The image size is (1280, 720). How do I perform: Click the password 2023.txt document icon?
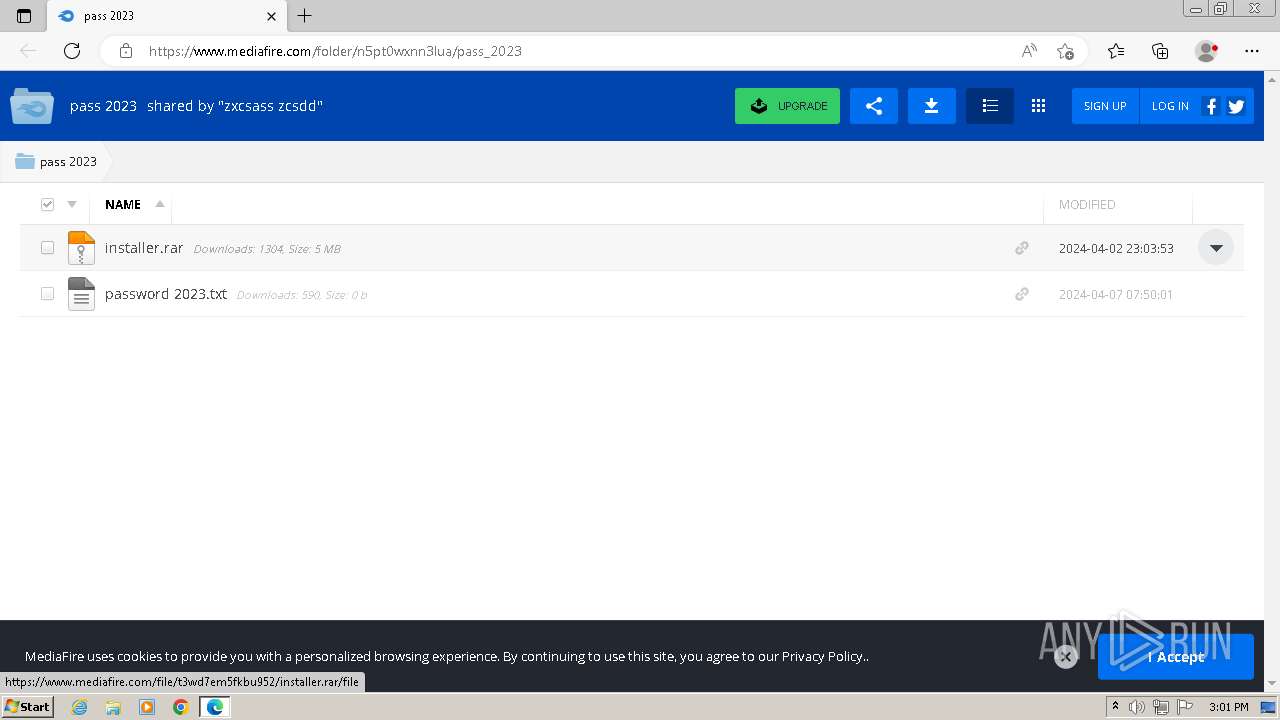pyautogui.click(x=81, y=294)
